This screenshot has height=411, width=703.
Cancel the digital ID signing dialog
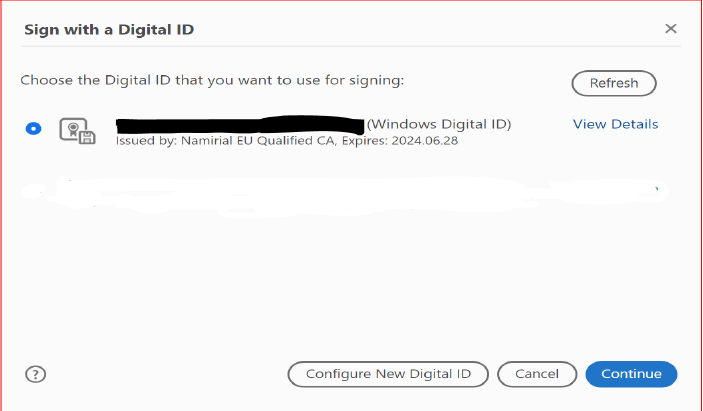(x=537, y=374)
